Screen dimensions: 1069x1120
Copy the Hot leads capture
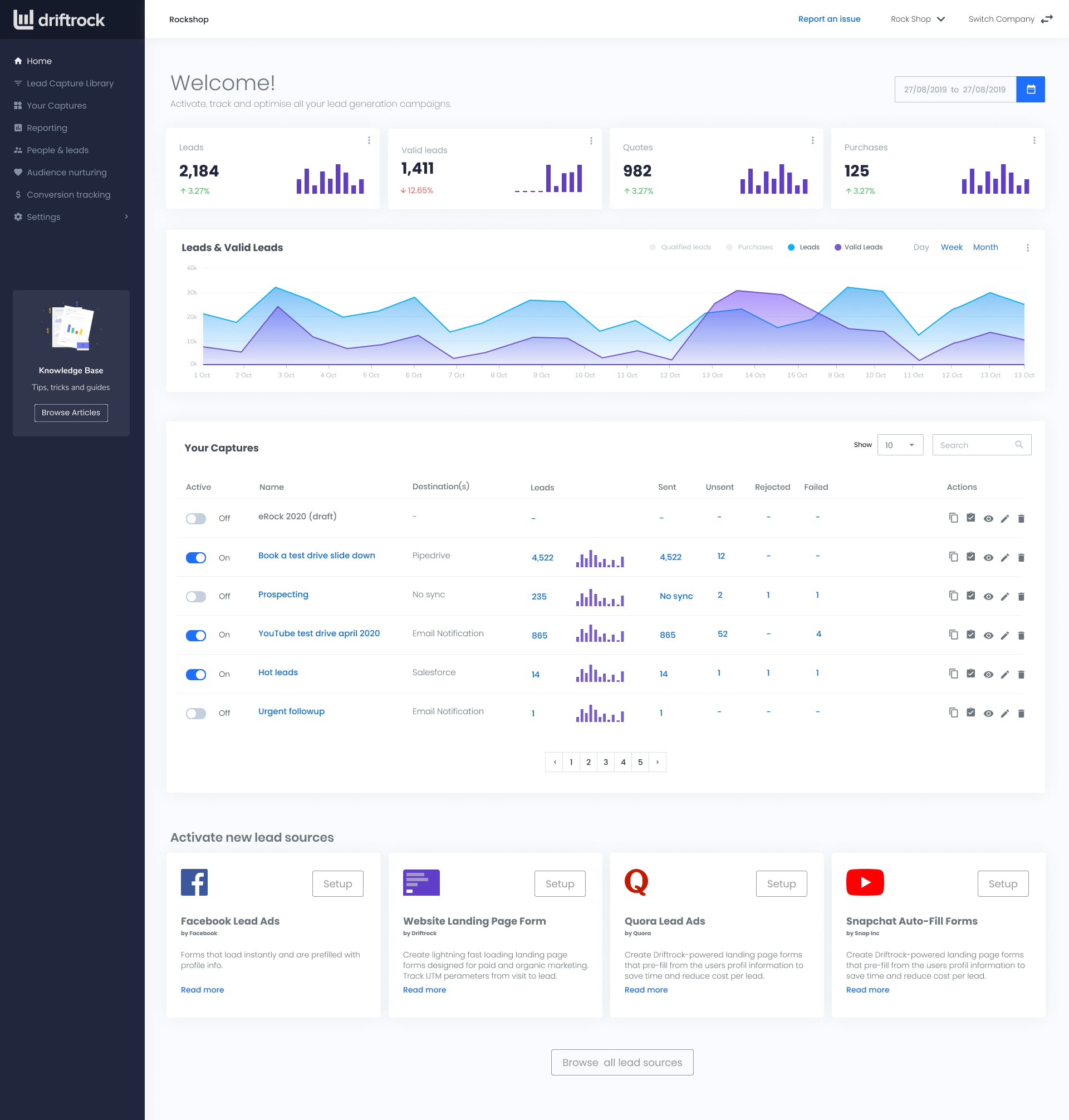pyautogui.click(x=953, y=674)
